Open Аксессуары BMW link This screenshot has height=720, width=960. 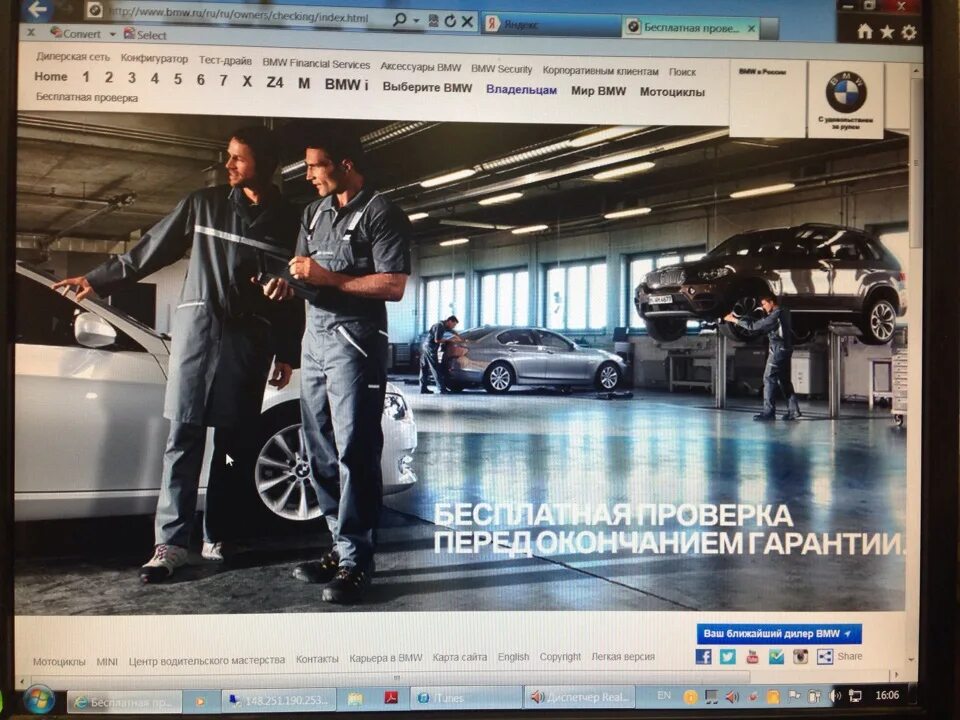tap(421, 66)
